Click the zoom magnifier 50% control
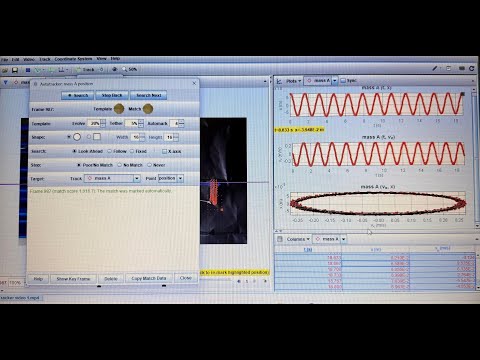The image size is (480, 360). [x=130, y=69]
